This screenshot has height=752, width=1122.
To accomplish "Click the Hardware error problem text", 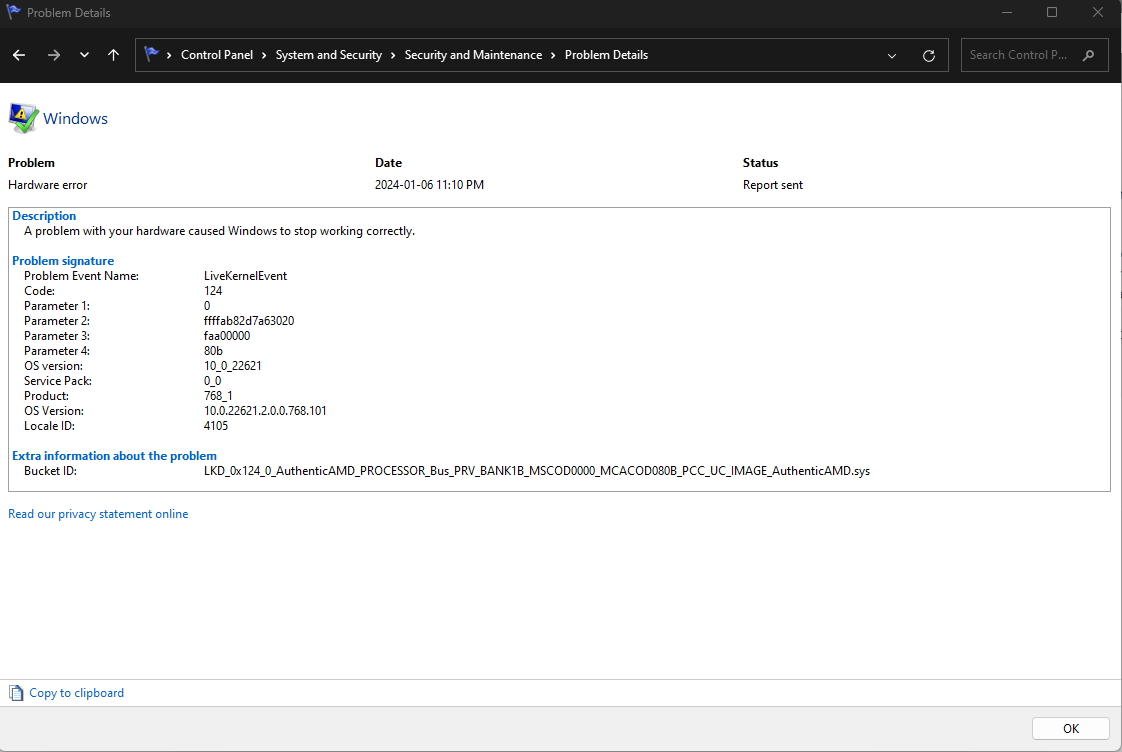I will pos(47,185).
